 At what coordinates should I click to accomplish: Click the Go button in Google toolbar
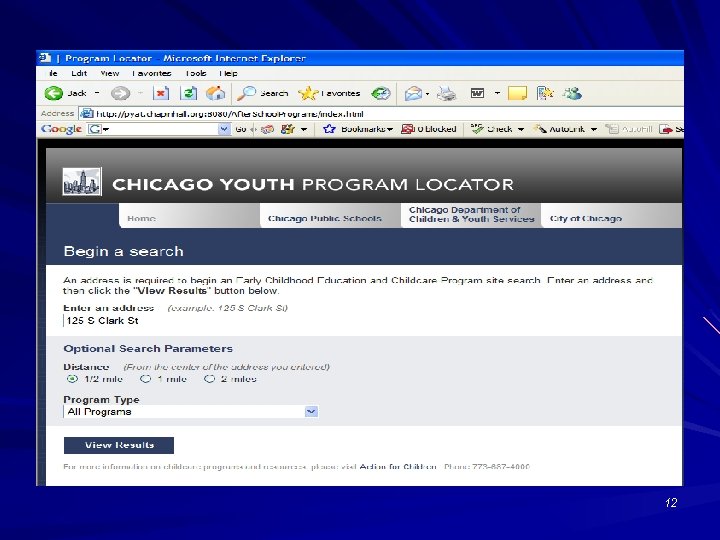241,129
